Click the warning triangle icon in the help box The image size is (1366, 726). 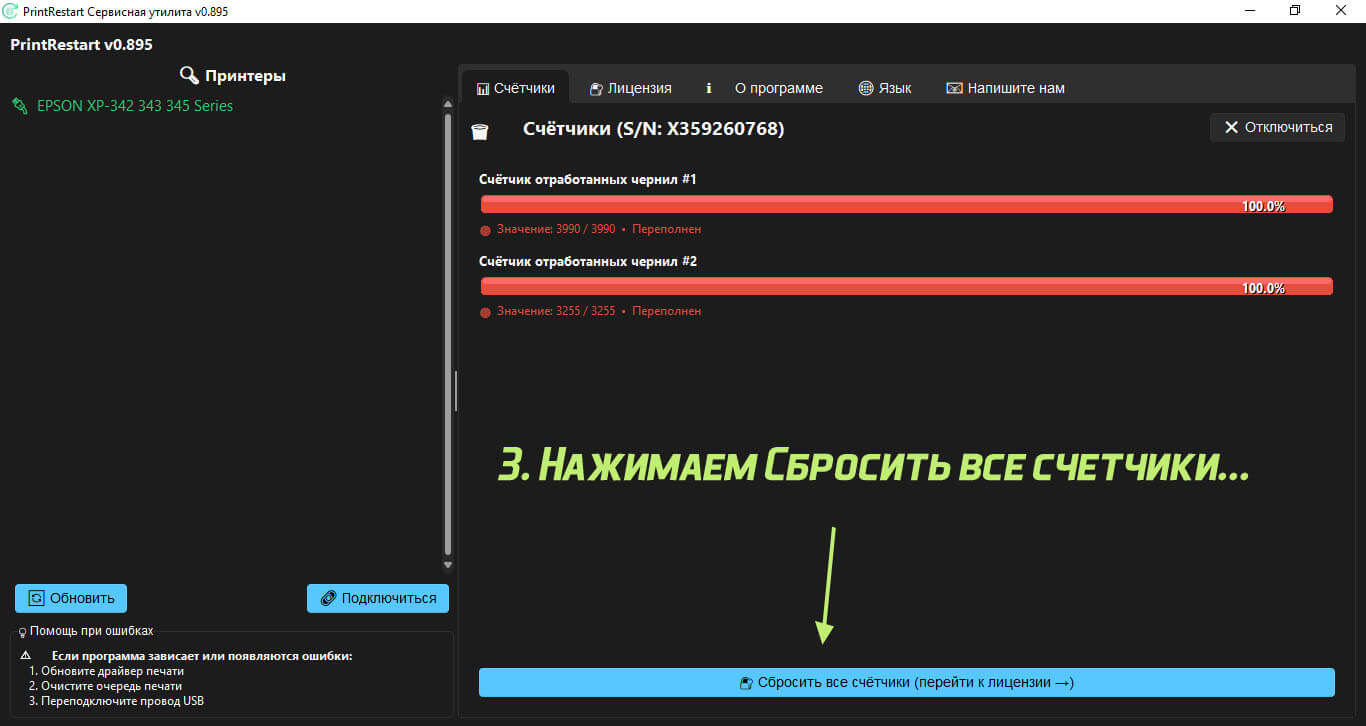point(26,656)
